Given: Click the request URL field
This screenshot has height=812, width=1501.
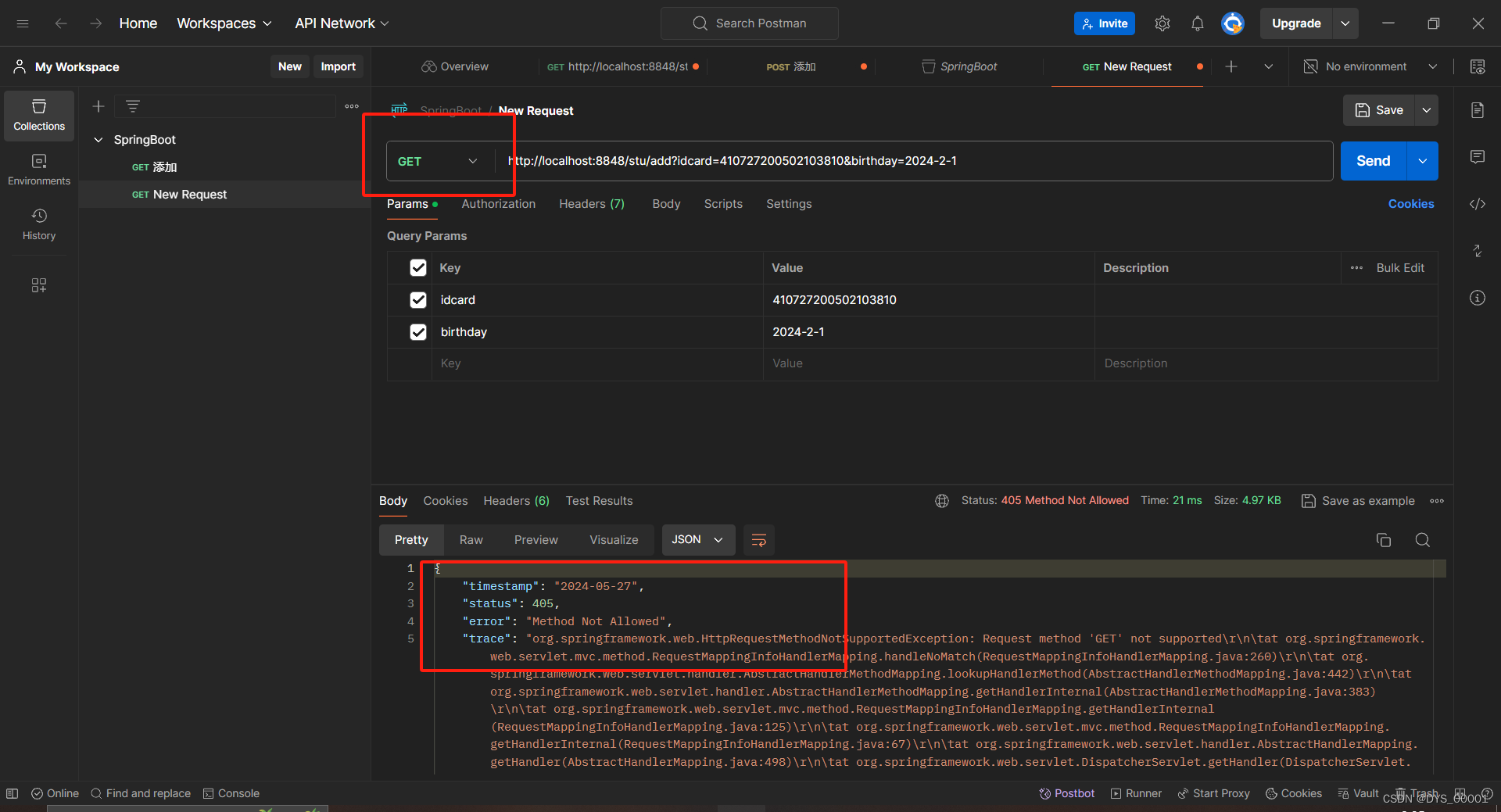Looking at the screenshot, I should click(914, 161).
